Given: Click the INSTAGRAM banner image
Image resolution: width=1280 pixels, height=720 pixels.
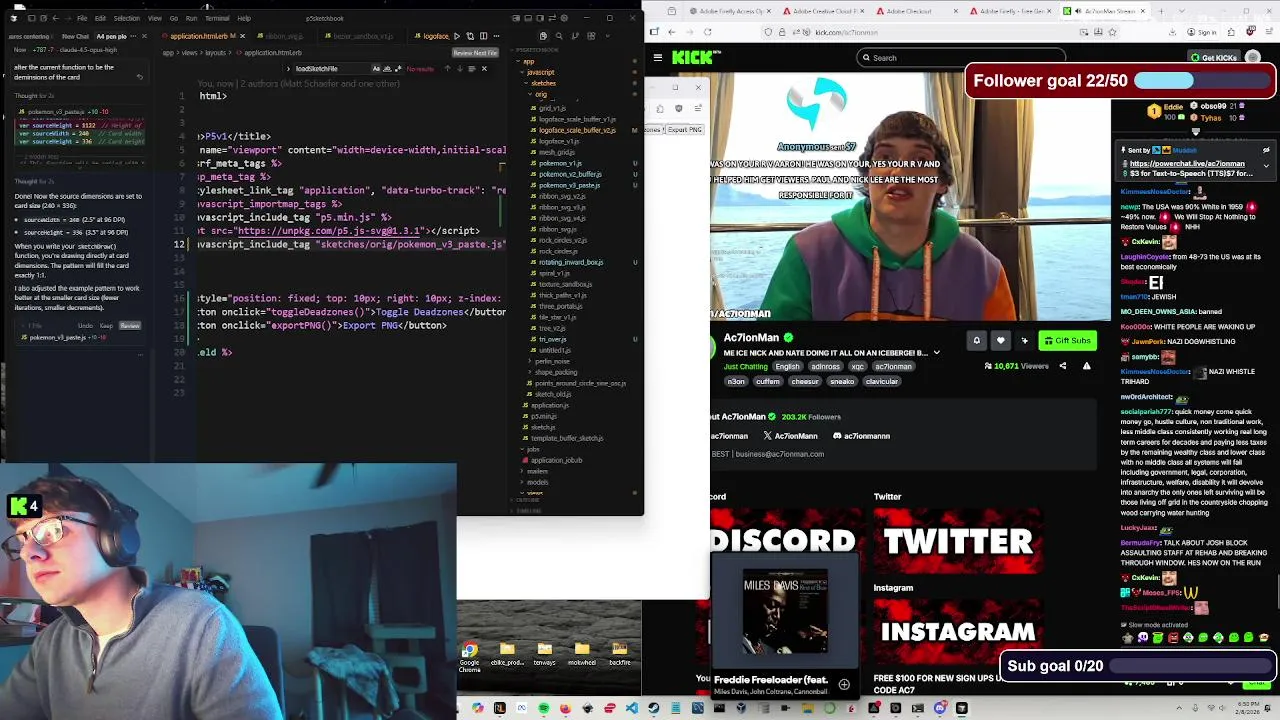Looking at the screenshot, I should (x=957, y=632).
